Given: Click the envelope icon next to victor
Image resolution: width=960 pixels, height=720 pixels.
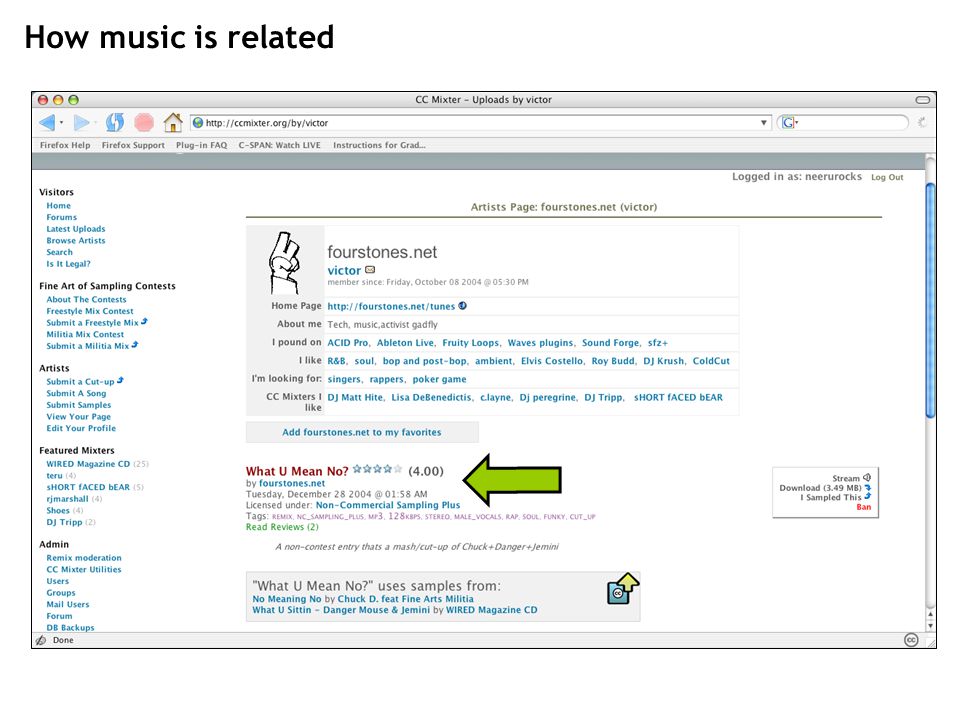Looking at the screenshot, I should click(x=370, y=269).
